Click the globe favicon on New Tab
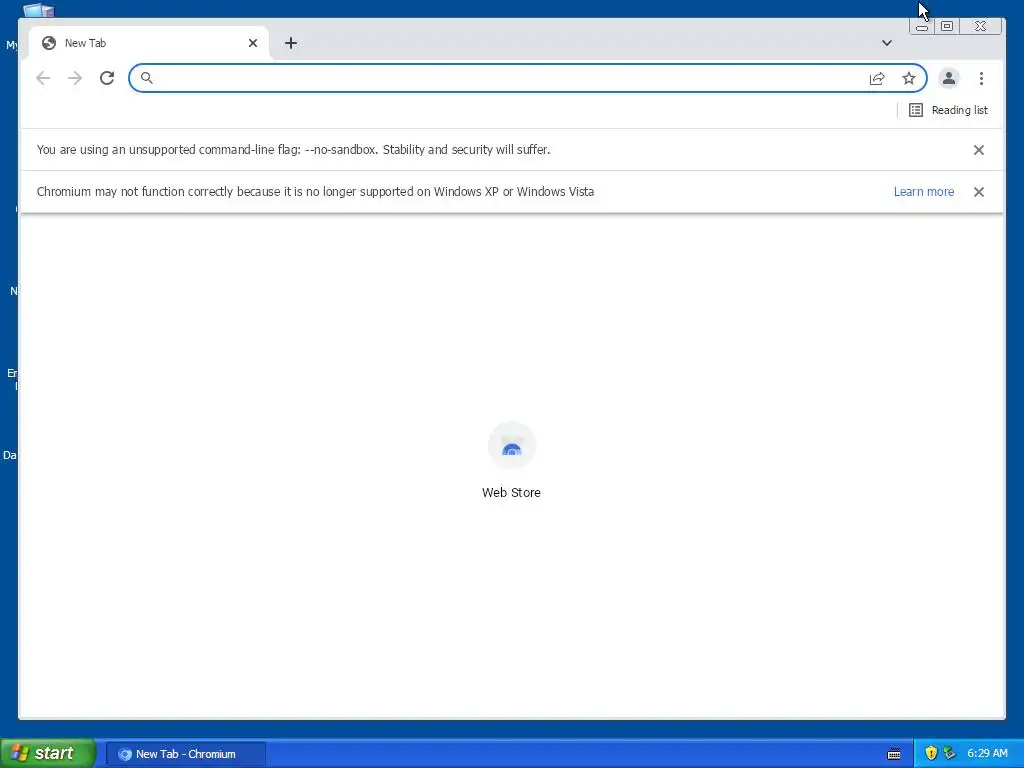The width and height of the screenshot is (1024, 768). (x=48, y=43)
